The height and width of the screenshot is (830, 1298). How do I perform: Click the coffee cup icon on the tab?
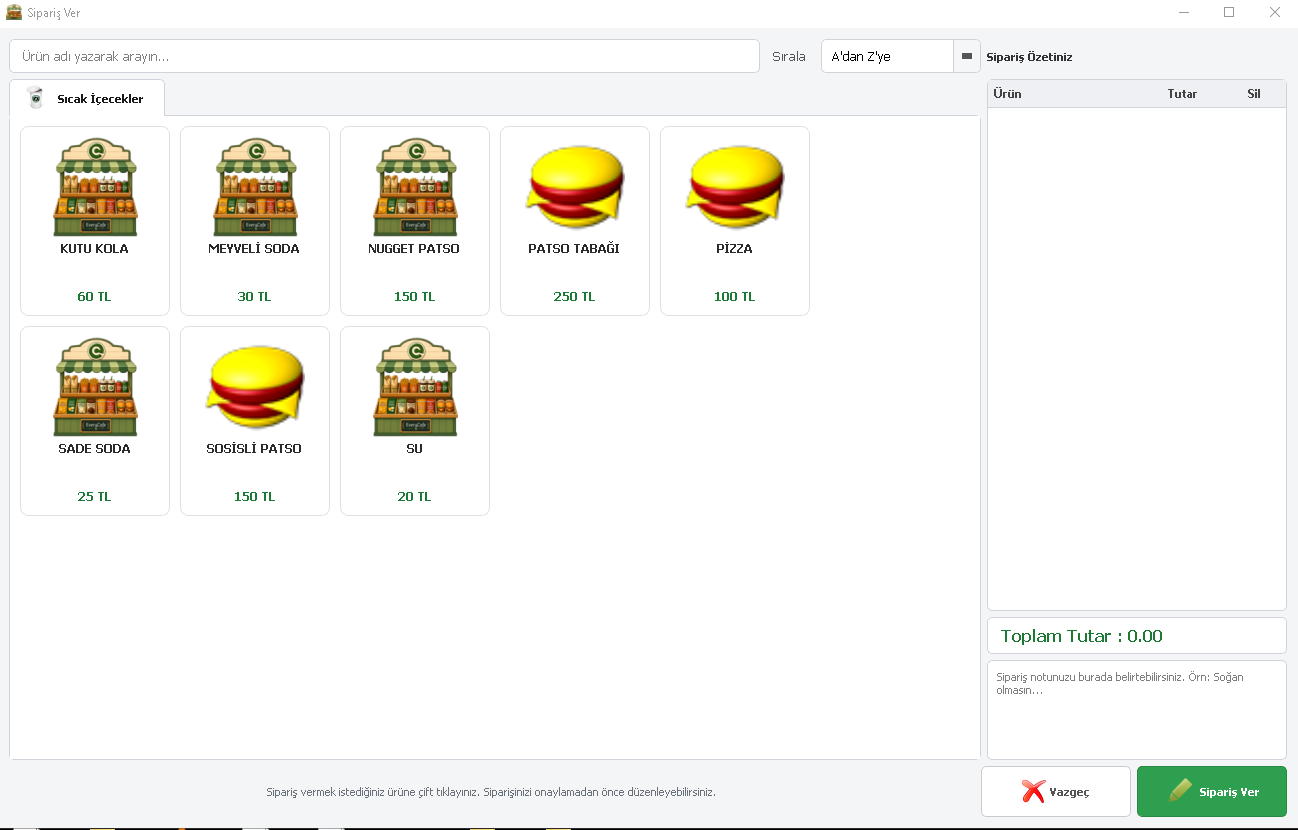(35, 98)
